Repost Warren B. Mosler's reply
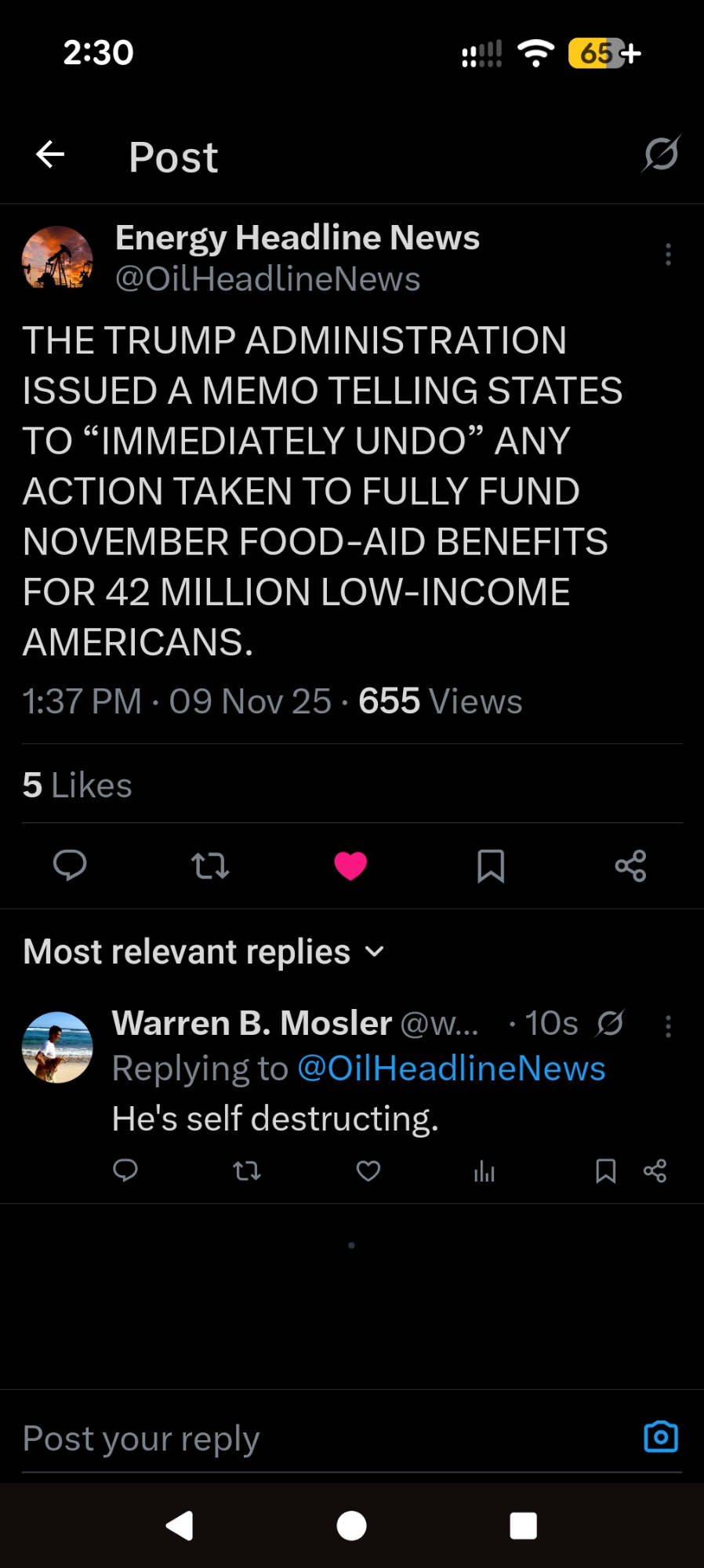The height and width of the screenshot is (1568, 704). click(247, 1171)
